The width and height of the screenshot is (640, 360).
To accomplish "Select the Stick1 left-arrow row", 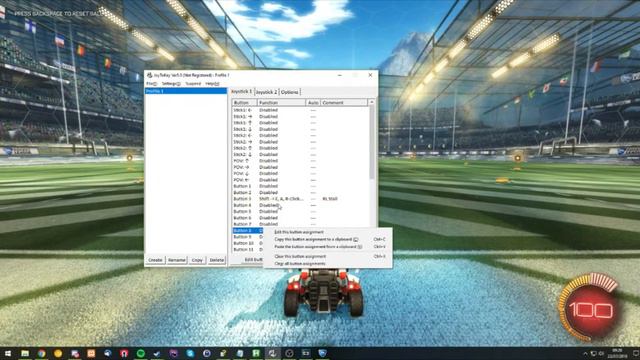I will tap(300, 110).
